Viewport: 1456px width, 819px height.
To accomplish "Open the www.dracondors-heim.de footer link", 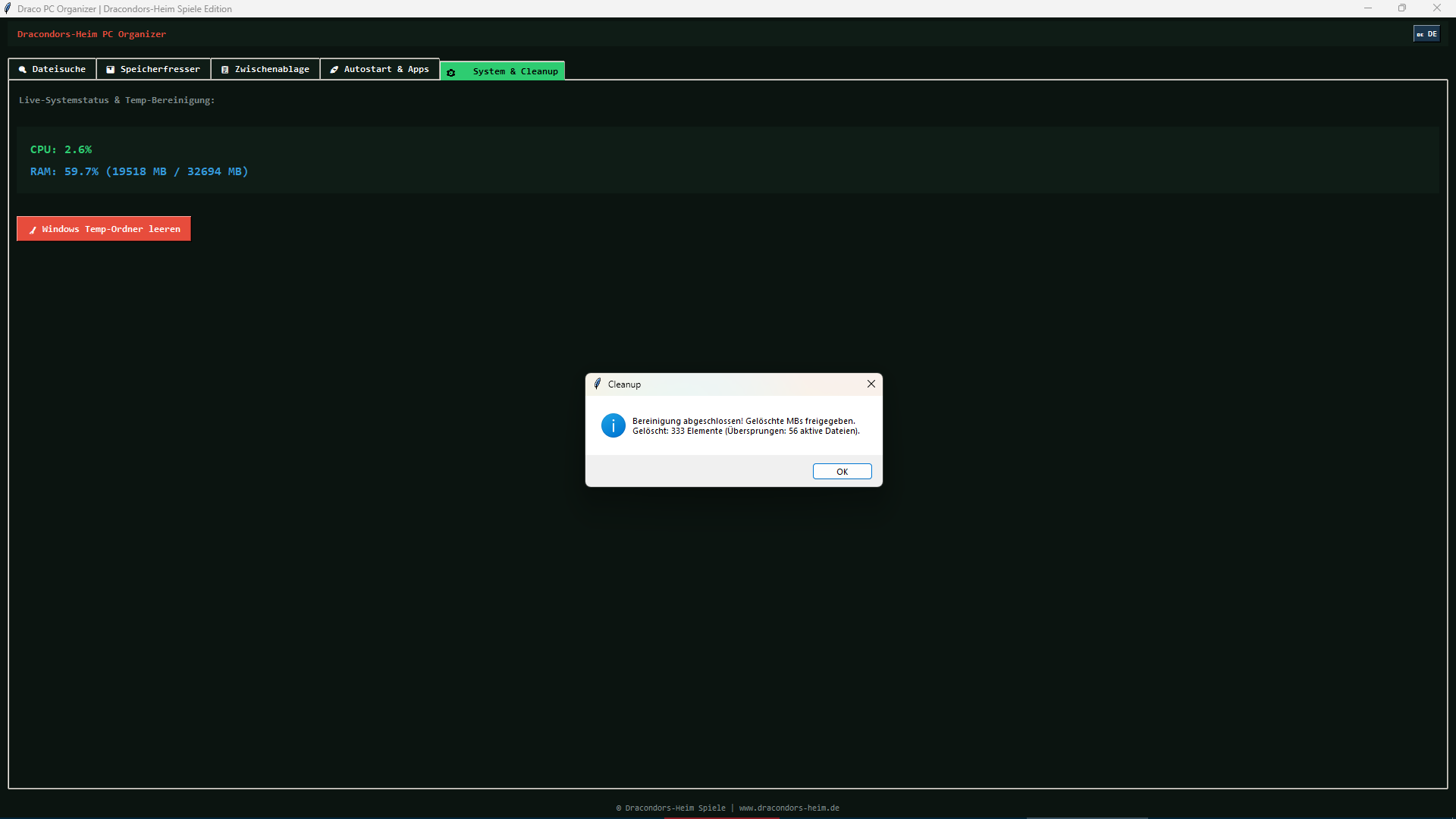I will pyautogui.click(x=789, y=808).
